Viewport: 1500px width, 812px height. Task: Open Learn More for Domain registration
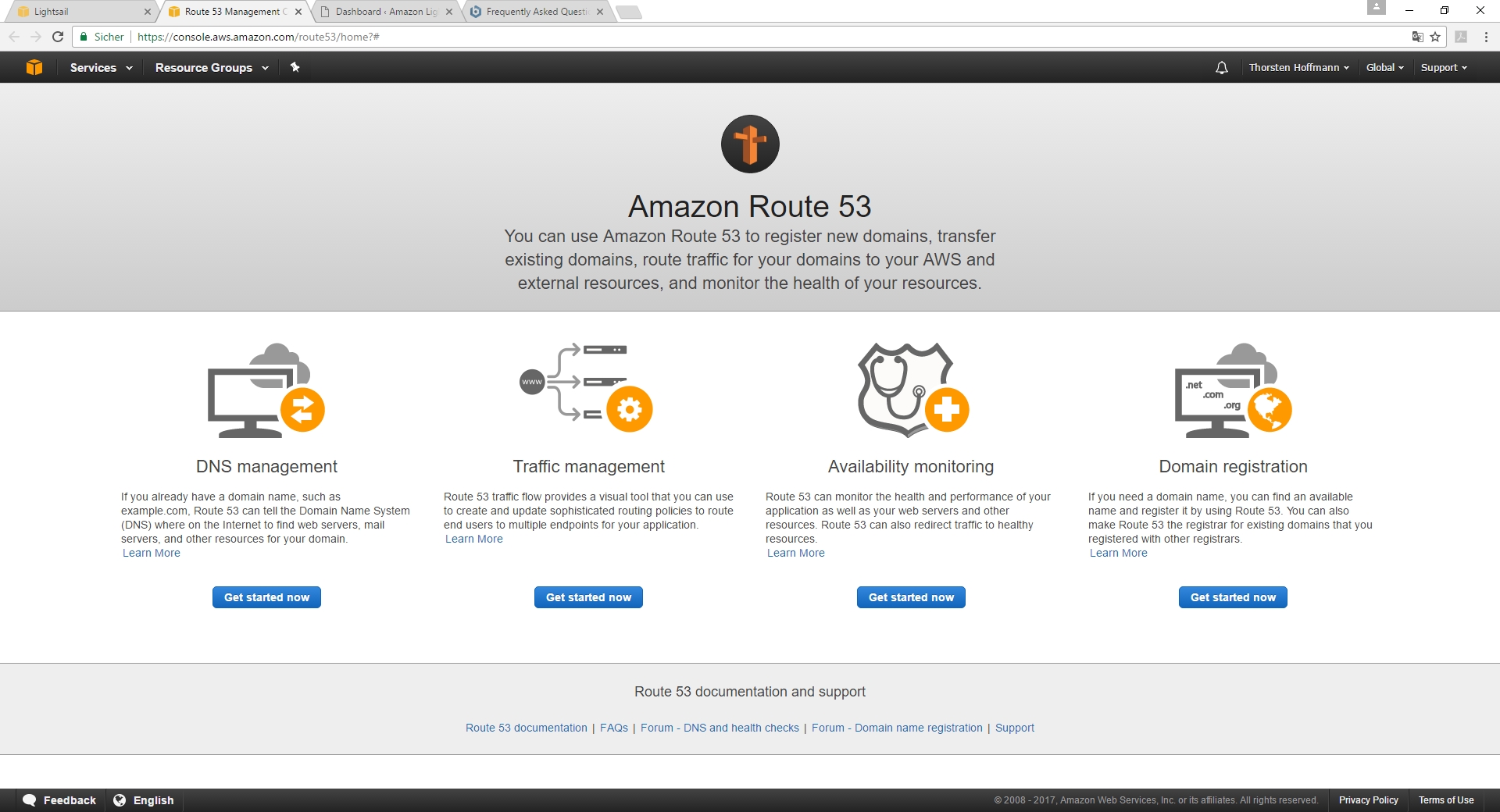tap(1119, 553)
